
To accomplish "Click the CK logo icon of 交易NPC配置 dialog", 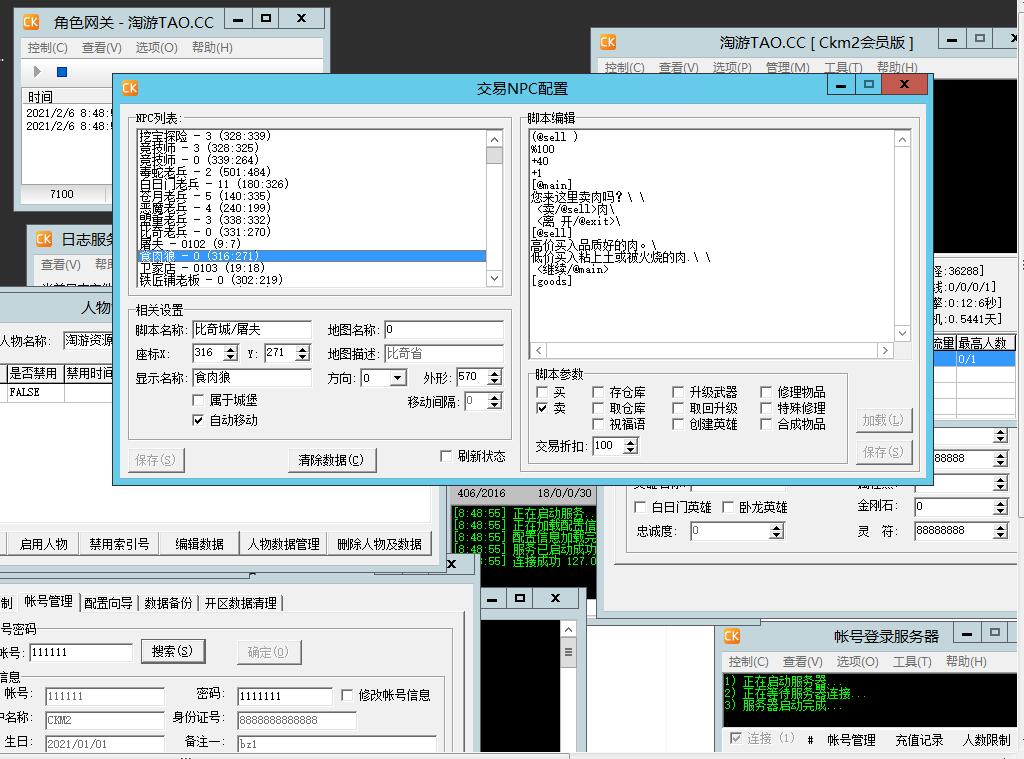I will pos(130,88).
